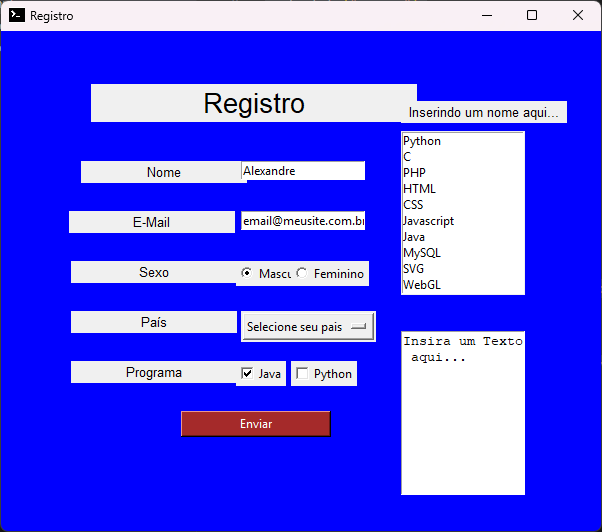The height and width of the screenshot is (532, 602).
Task: Select the Masculino radio button
Action: click(247, 273)
